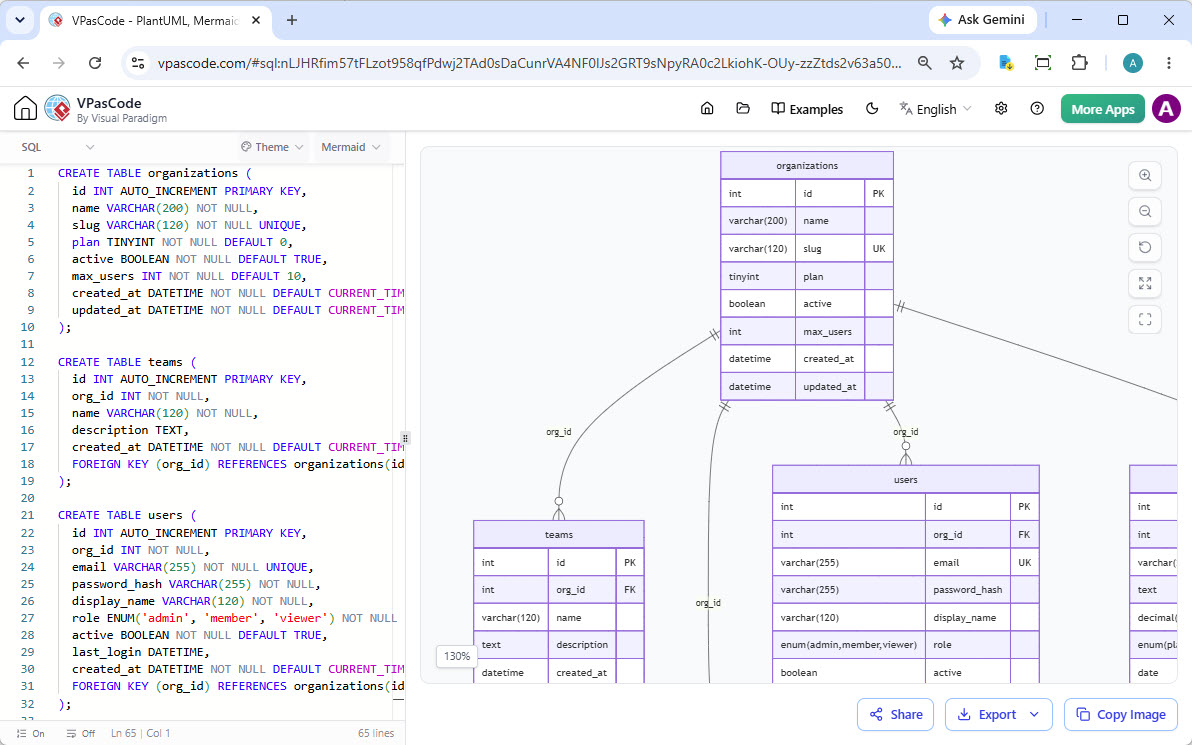Viewport: 1192px width, 745px height.
Task: Open the Theme dropdown
Action: tap(272, 147)
